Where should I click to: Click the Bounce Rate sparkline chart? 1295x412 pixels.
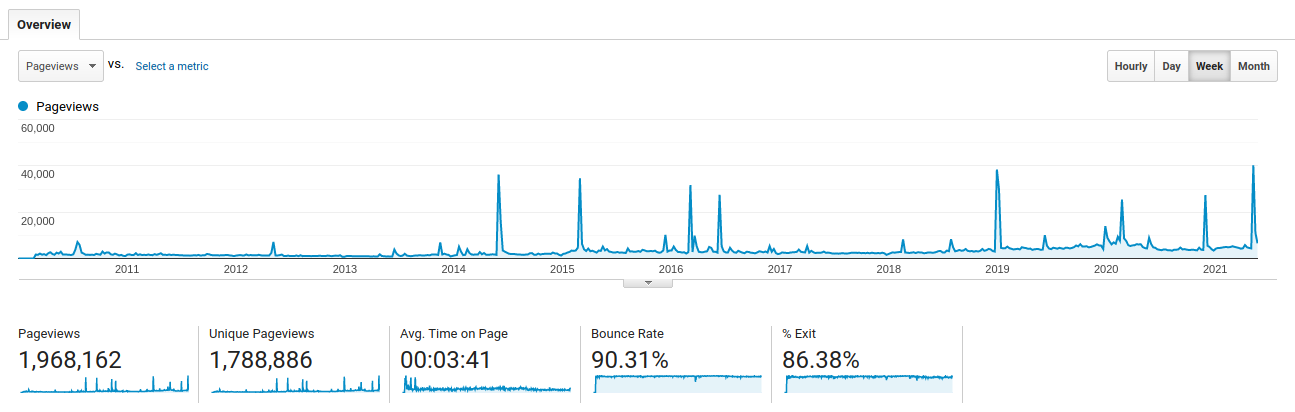click(677, 384)
